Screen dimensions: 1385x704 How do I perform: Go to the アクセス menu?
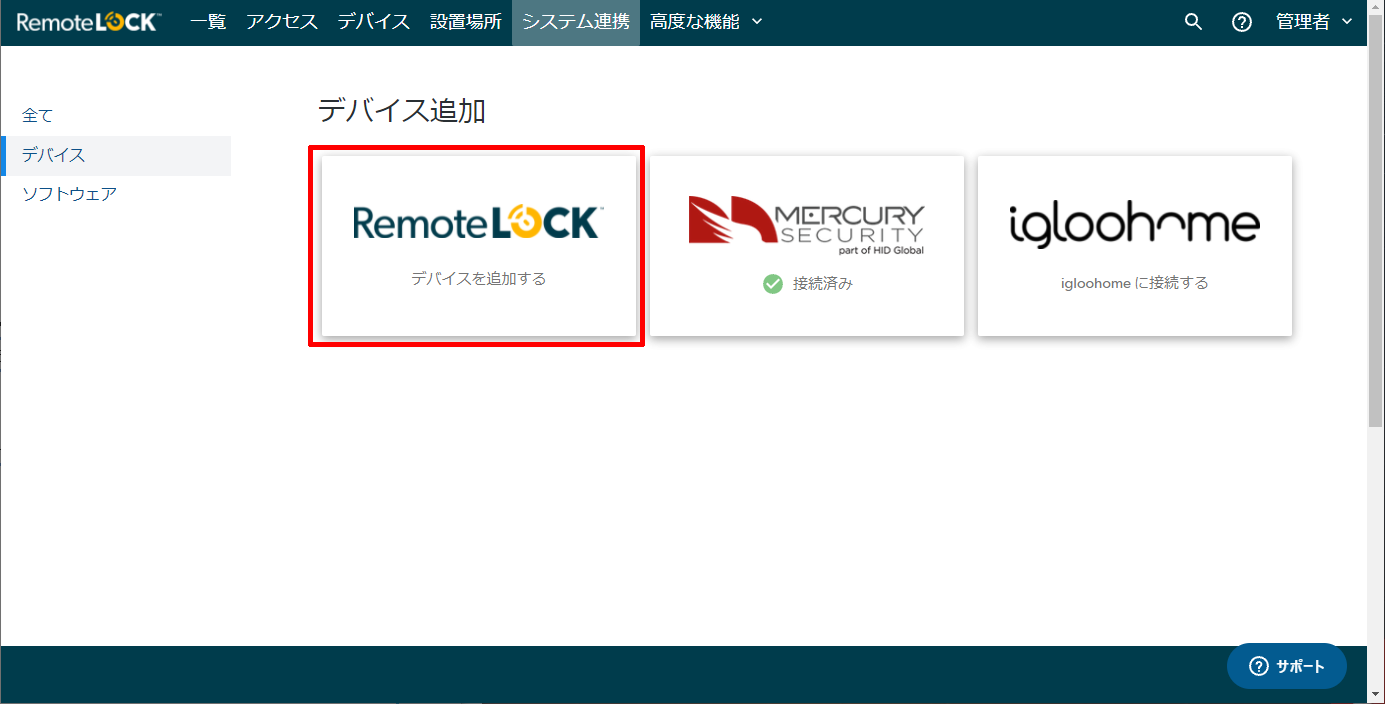(x=282, y=22)
